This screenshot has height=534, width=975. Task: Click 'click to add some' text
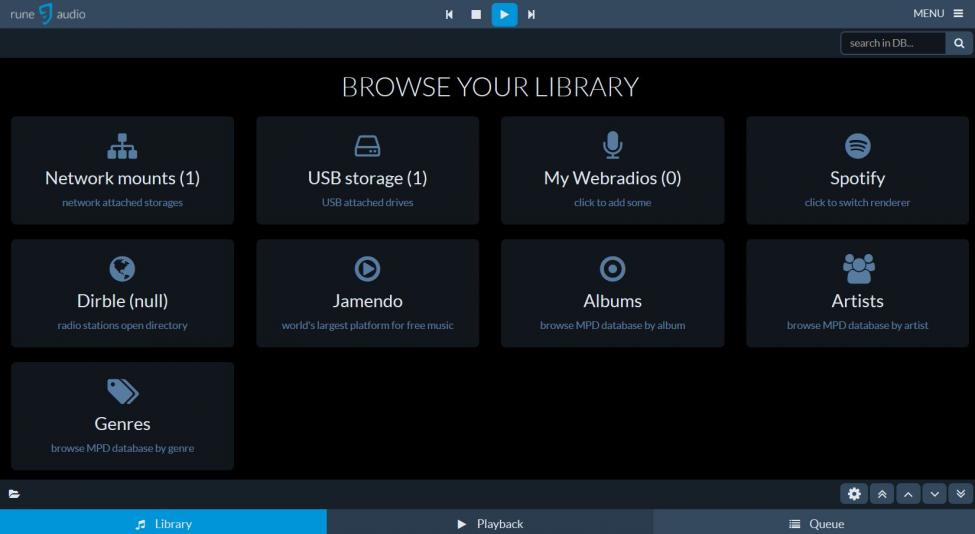tap(612, 203)
